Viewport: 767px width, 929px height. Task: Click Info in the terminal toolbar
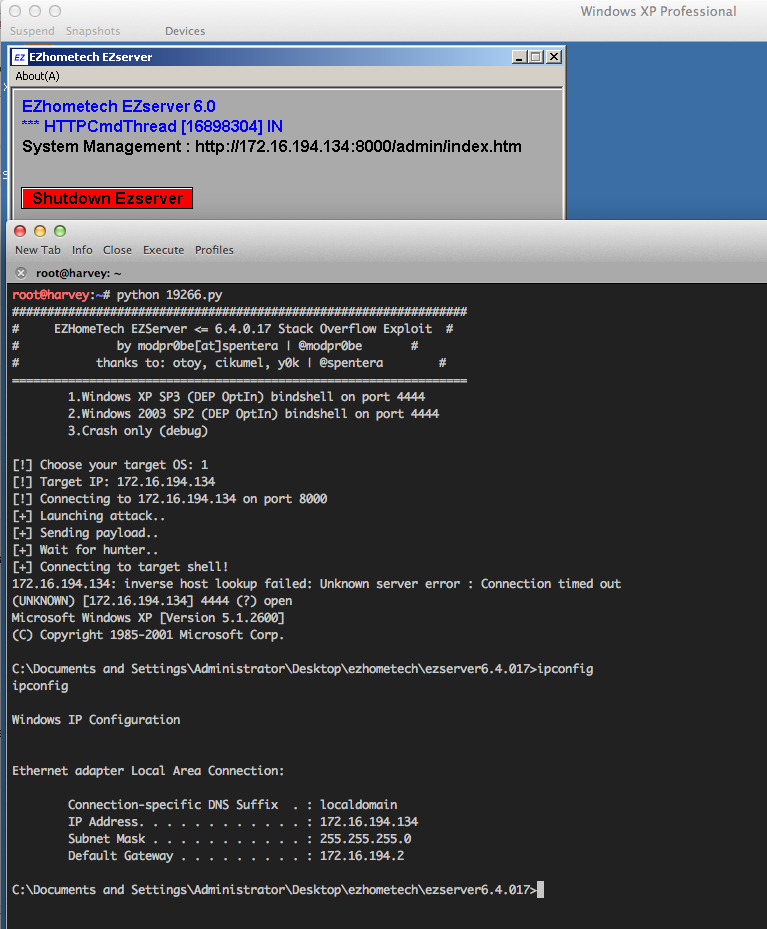[x=82, y=250]
